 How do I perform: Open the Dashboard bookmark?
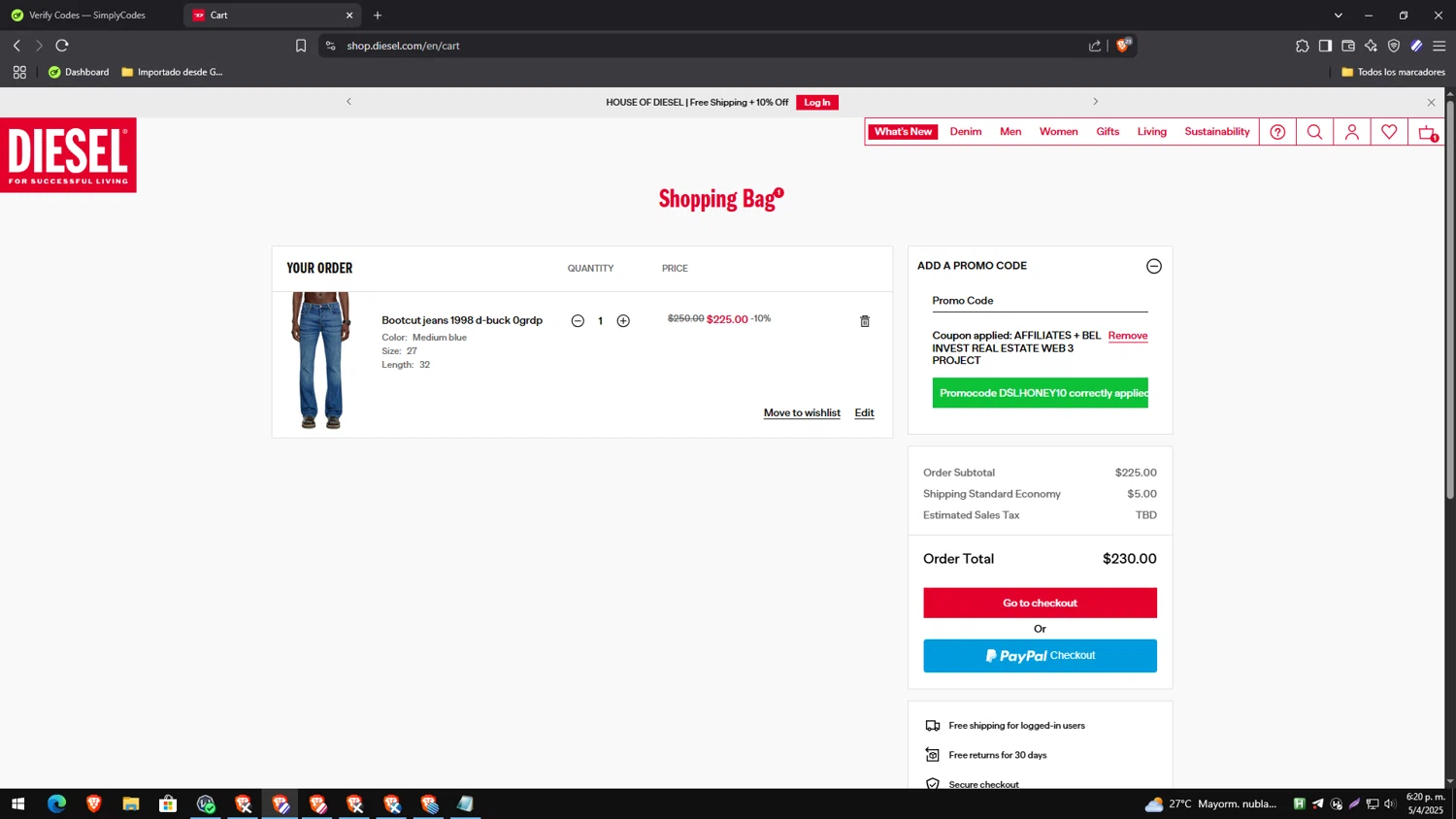coord(79,72)
